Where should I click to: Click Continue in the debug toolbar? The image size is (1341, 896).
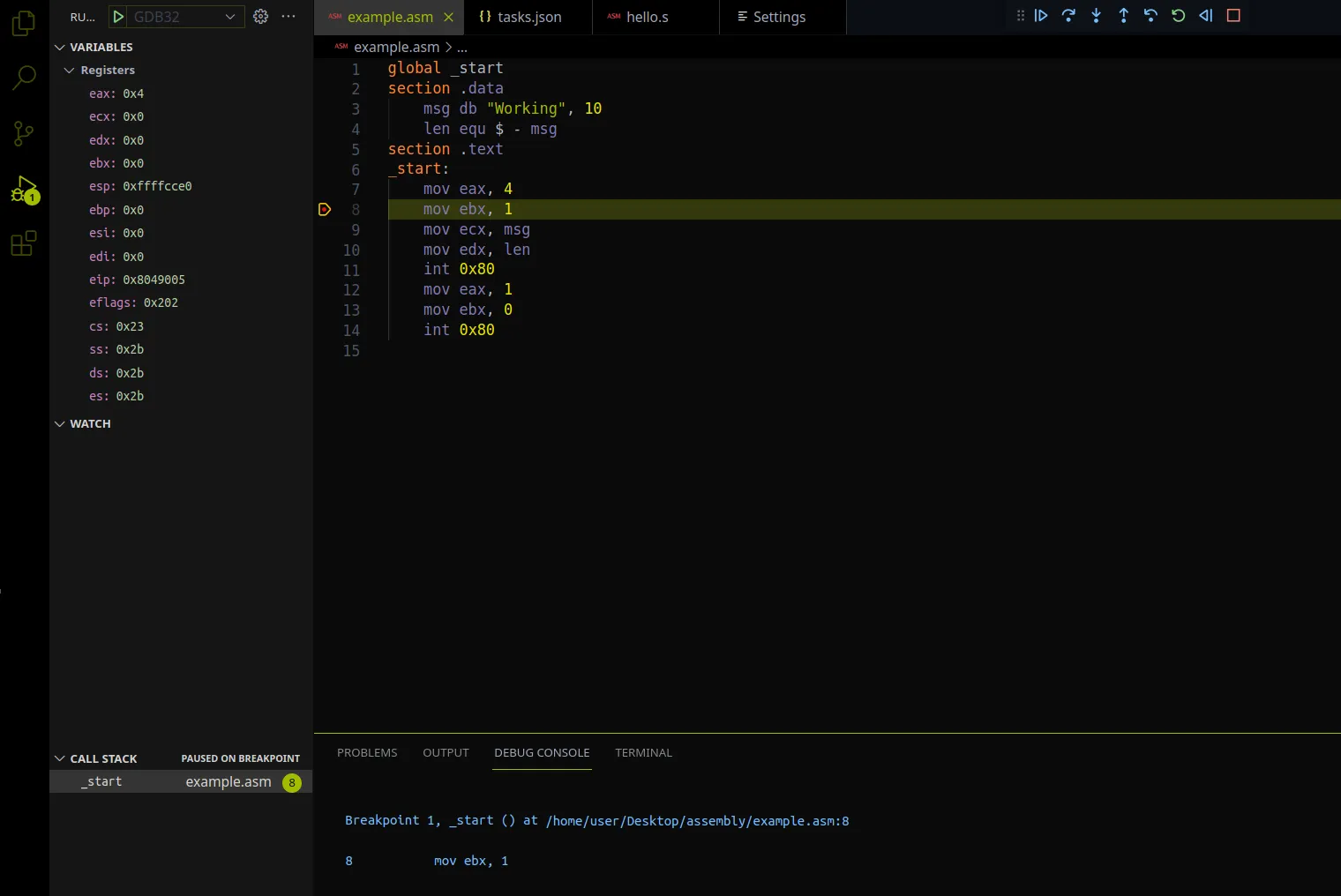pos(1041,16)
